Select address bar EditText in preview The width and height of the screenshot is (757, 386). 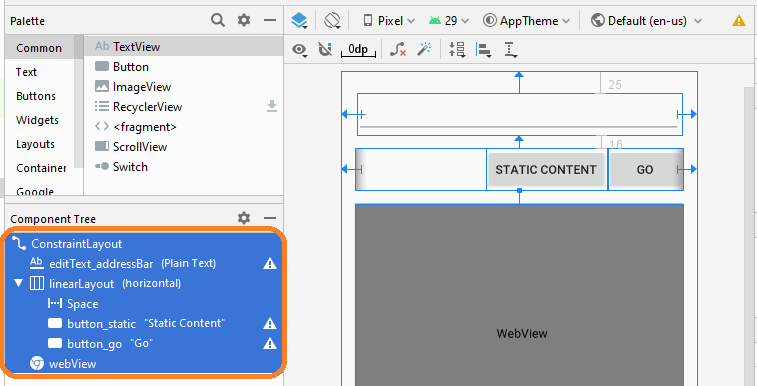tap(520, 114)
